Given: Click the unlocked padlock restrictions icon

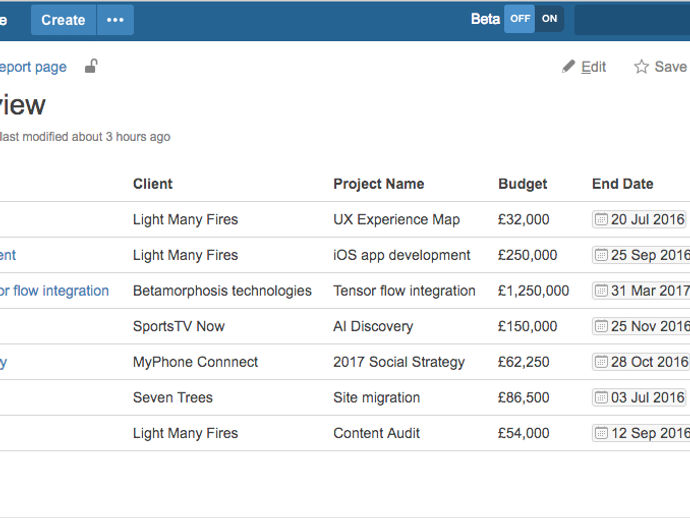Looking at the screenshot, I should [x=92, y=66].
